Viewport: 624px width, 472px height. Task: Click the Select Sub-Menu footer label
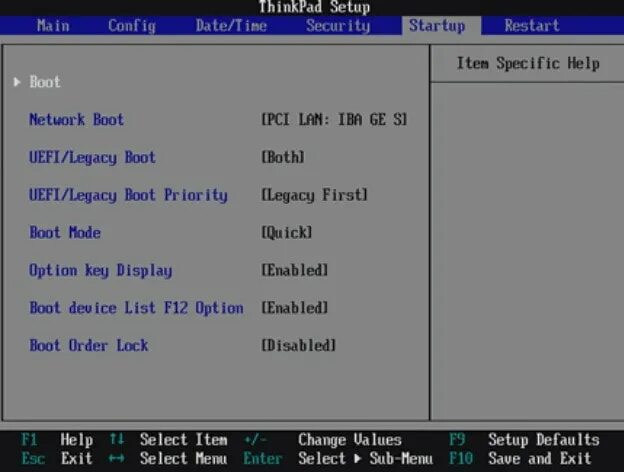[x=365, y=458]
